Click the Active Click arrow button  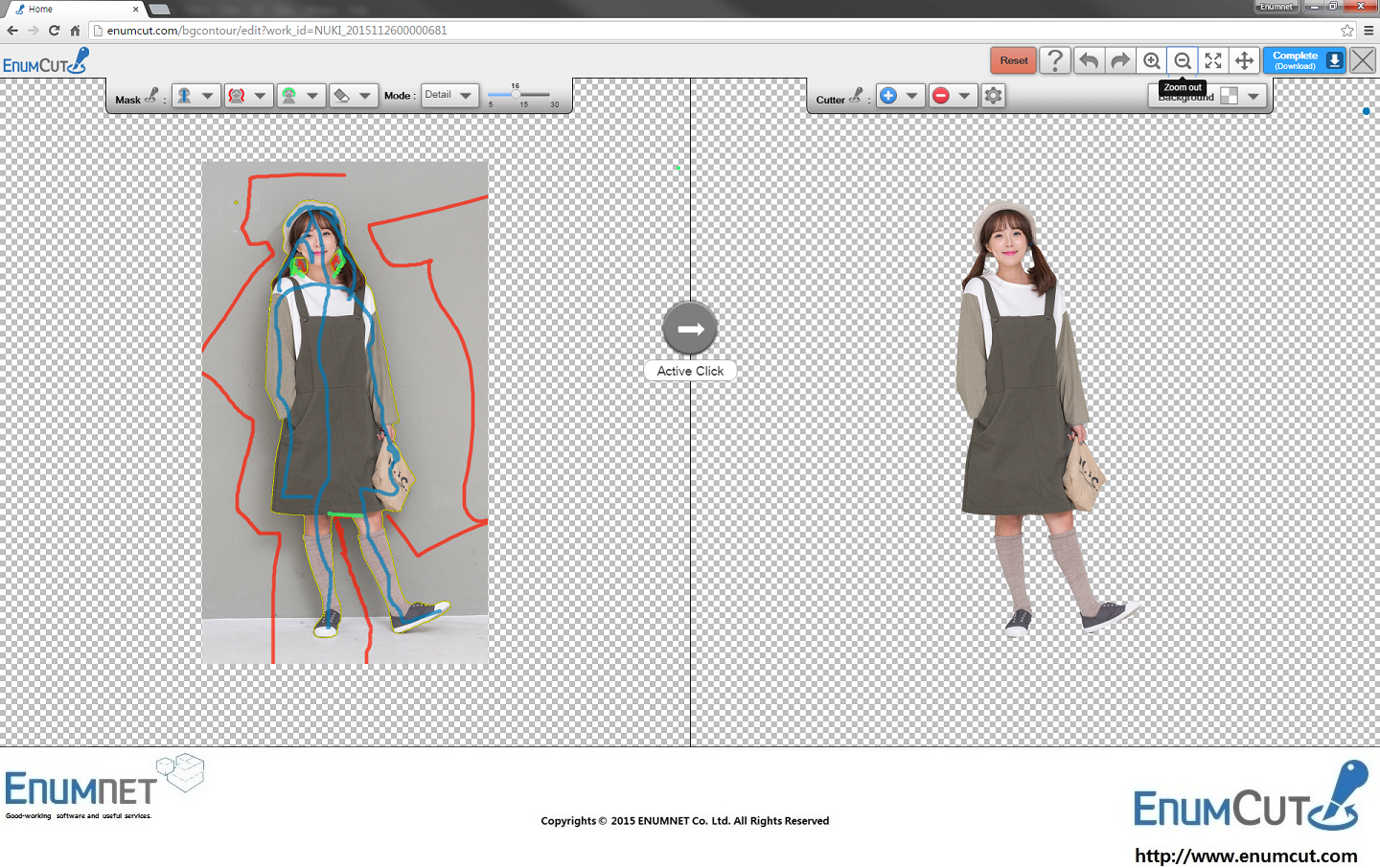(x=690, y=329)
